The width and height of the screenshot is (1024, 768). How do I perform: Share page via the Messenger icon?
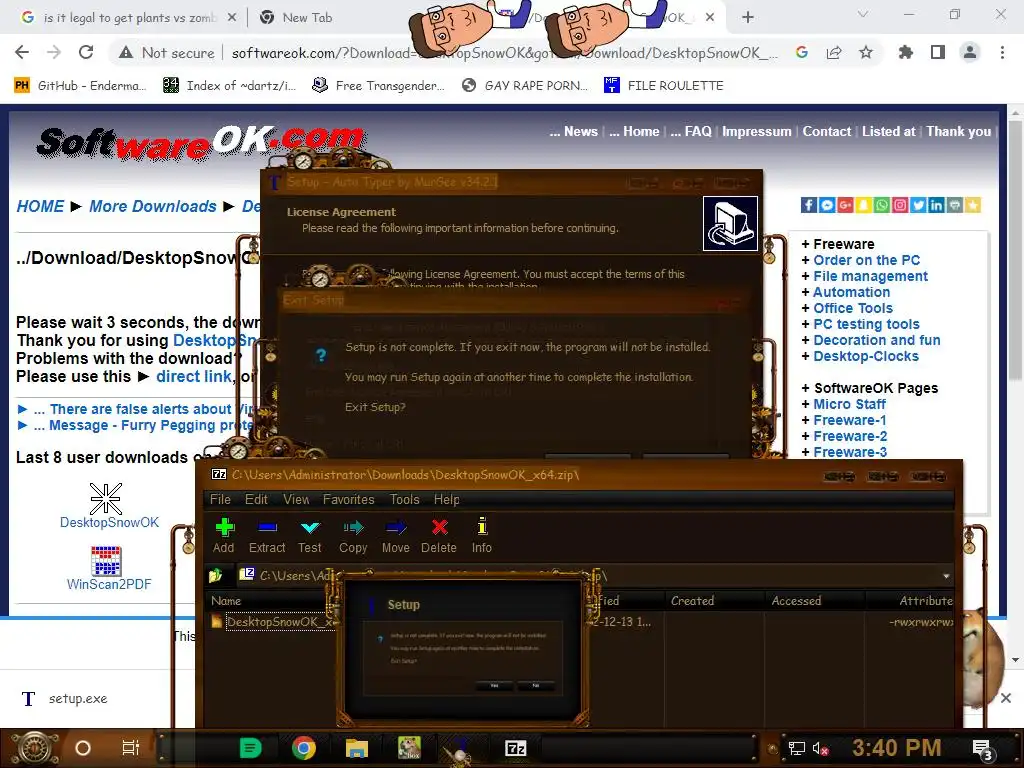(827, 205)
